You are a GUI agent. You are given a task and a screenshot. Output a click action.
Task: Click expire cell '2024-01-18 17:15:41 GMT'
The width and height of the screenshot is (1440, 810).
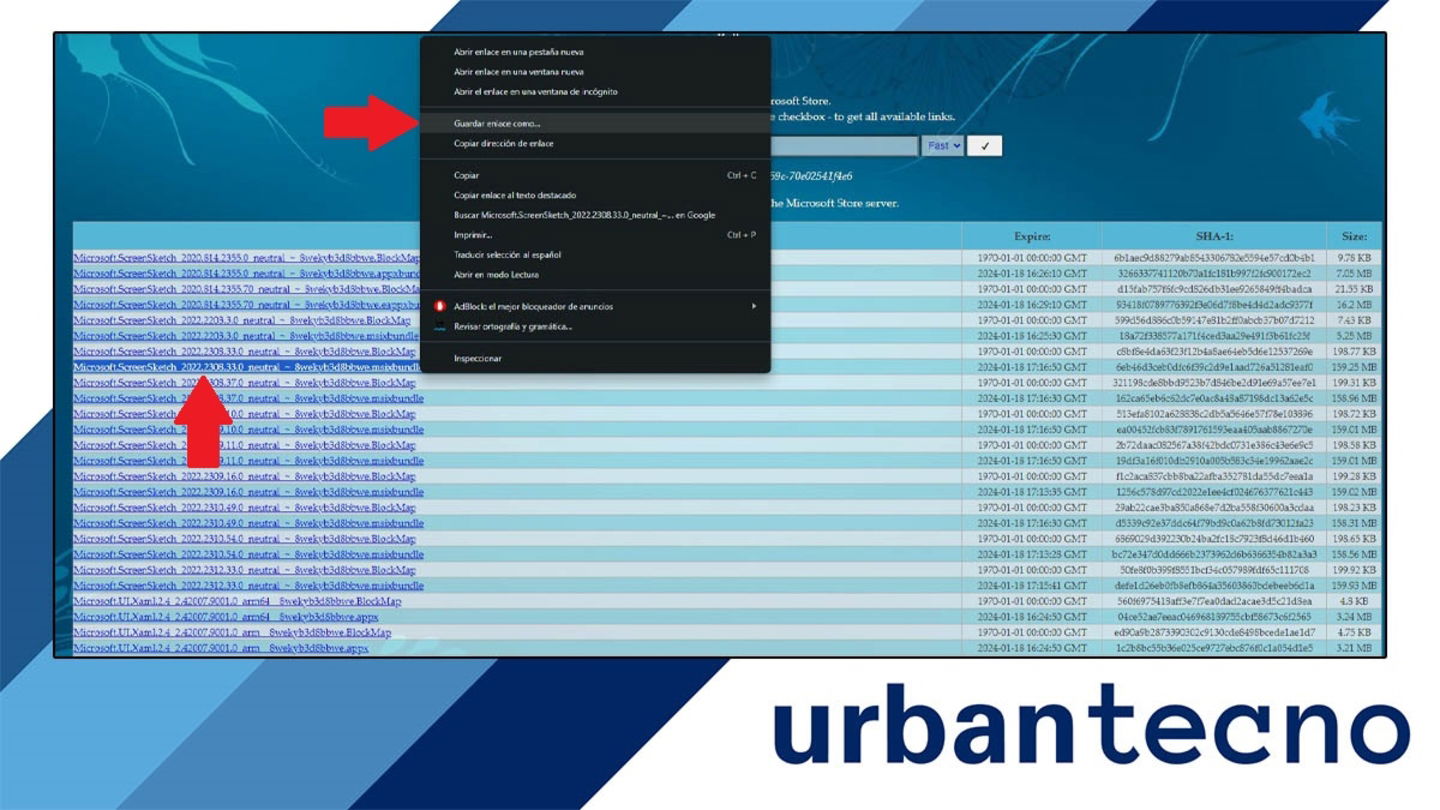click(x=1032, y=585)
